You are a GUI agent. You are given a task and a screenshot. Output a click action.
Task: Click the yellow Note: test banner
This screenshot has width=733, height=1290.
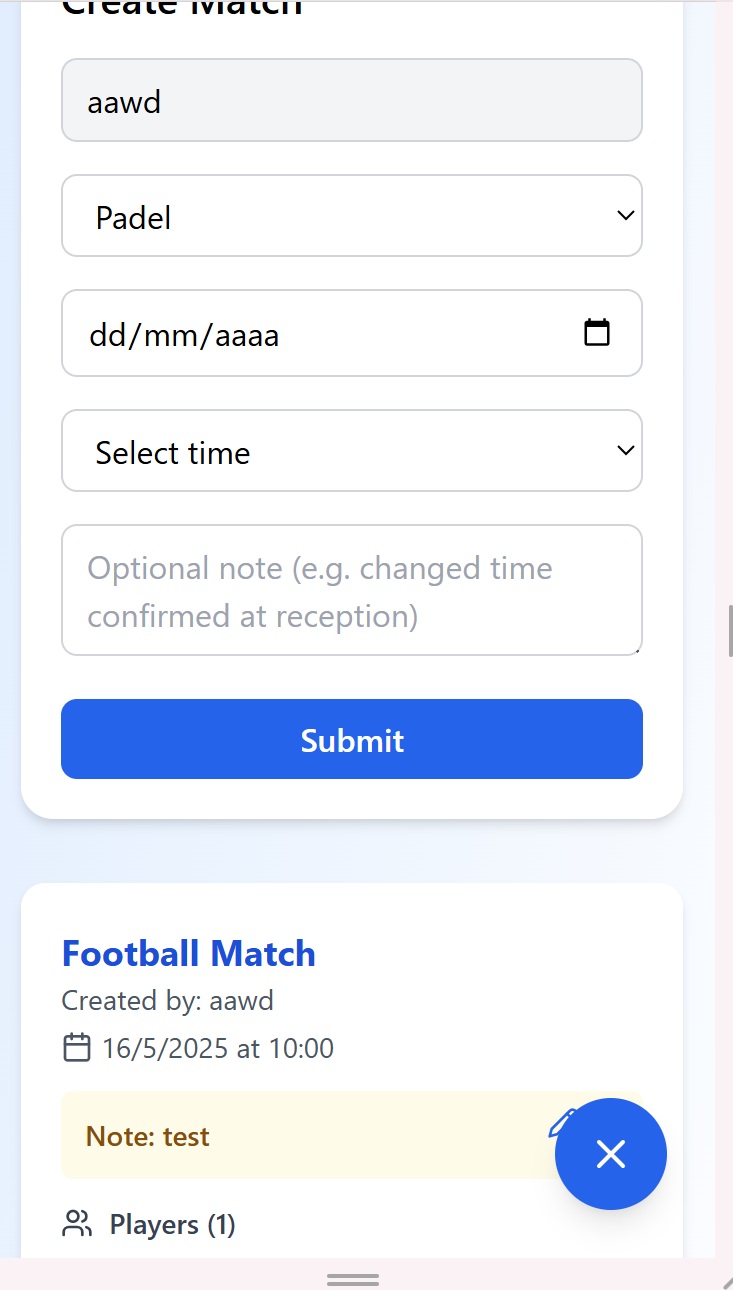300,1136
